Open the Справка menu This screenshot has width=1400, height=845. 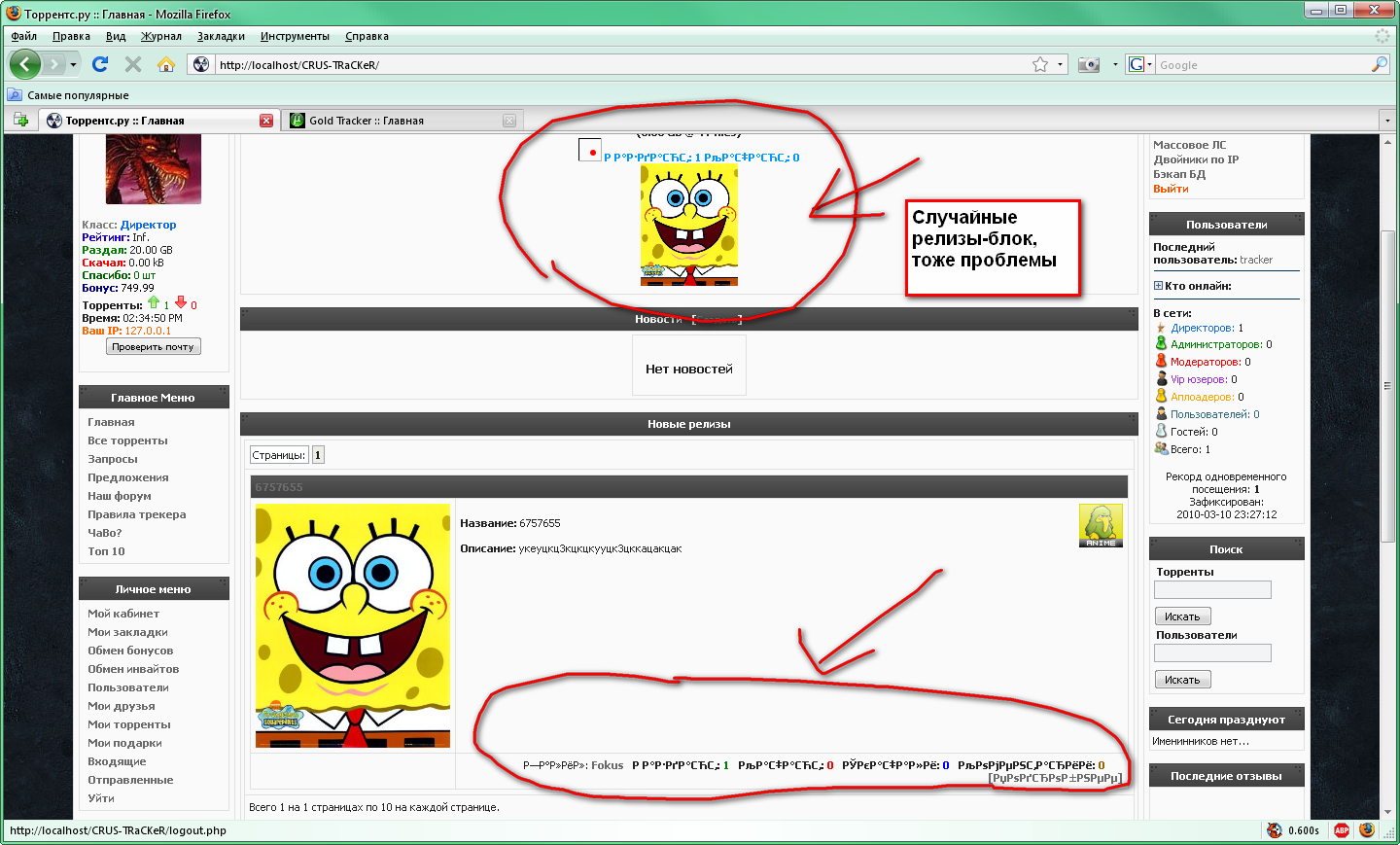(367, 36)
